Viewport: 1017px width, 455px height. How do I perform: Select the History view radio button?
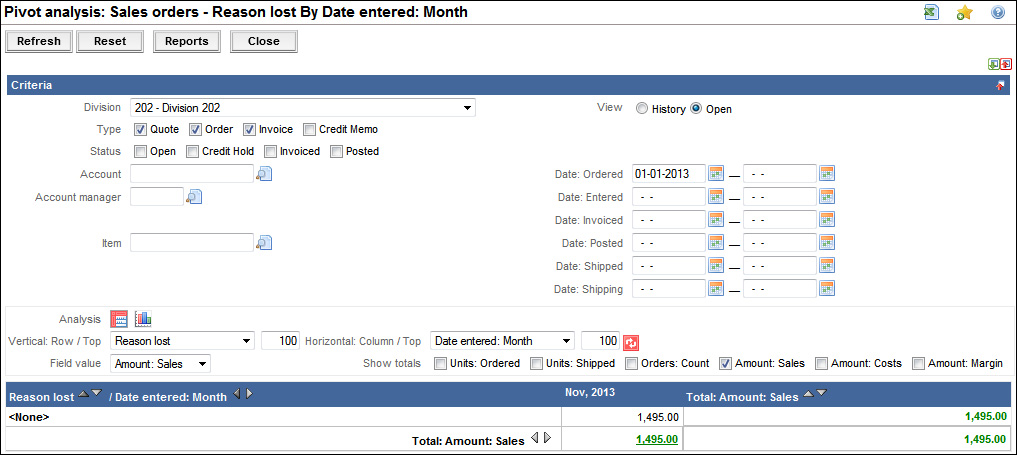coord(641,109)
